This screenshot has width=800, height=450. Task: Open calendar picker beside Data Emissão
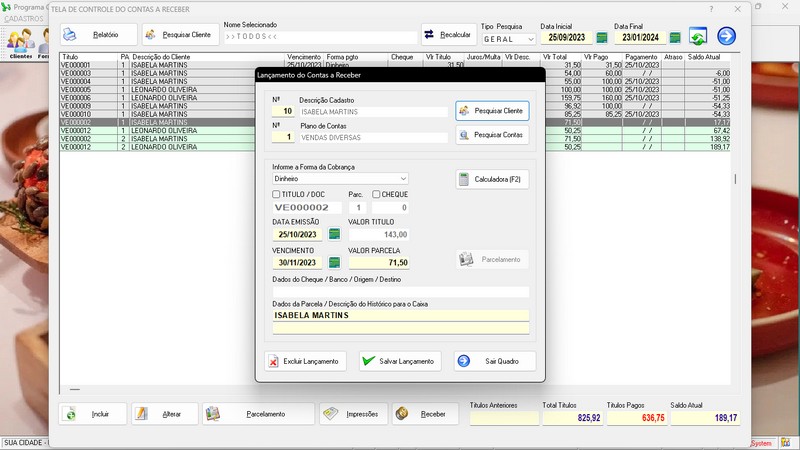[335, 234]
